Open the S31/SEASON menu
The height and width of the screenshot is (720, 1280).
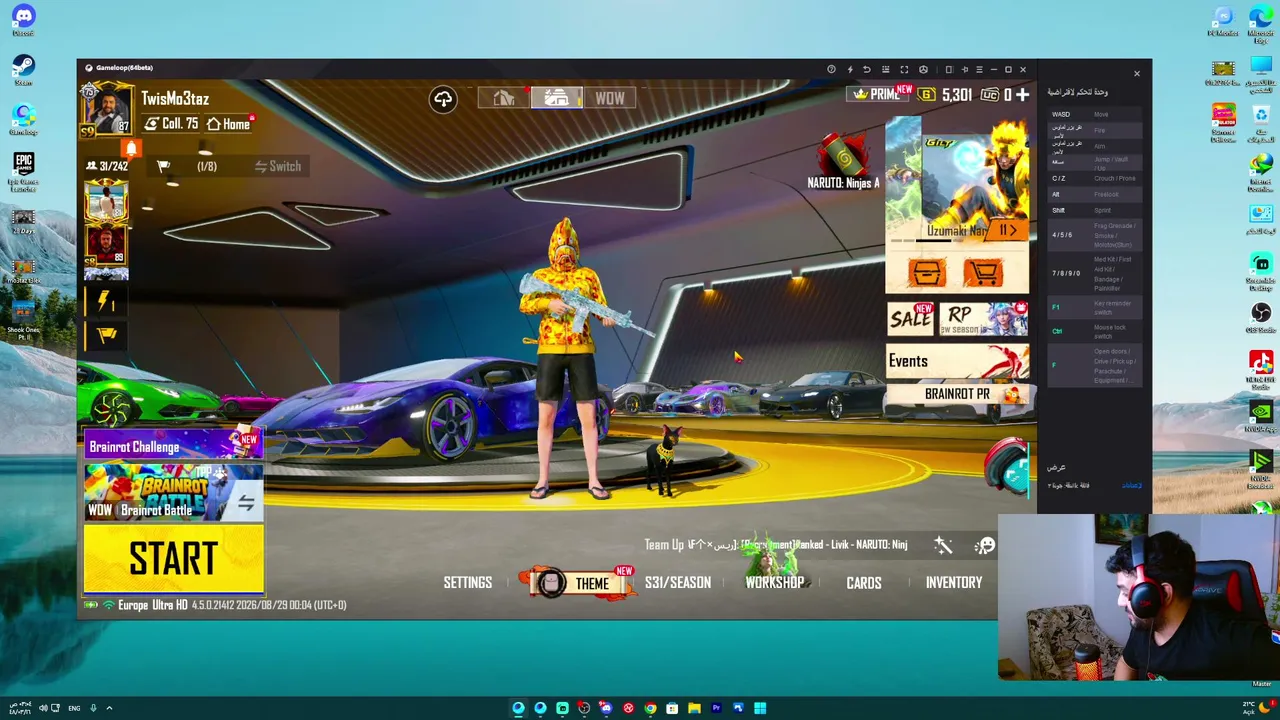[678, 582]
